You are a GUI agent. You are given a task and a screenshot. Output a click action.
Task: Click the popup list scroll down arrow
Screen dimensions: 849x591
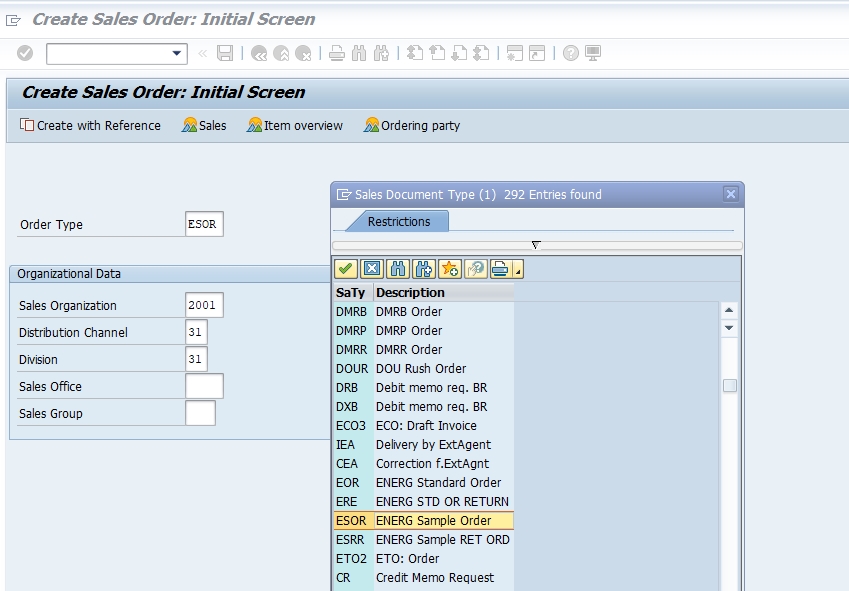(729, 328)
